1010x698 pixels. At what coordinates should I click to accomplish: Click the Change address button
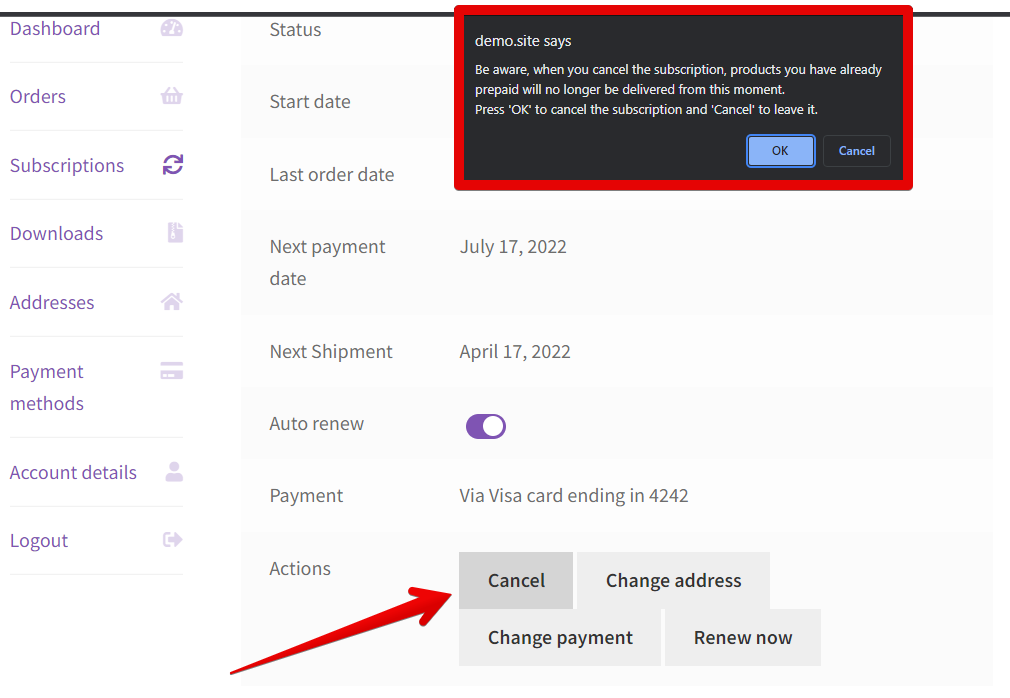[x=673, y=580]
